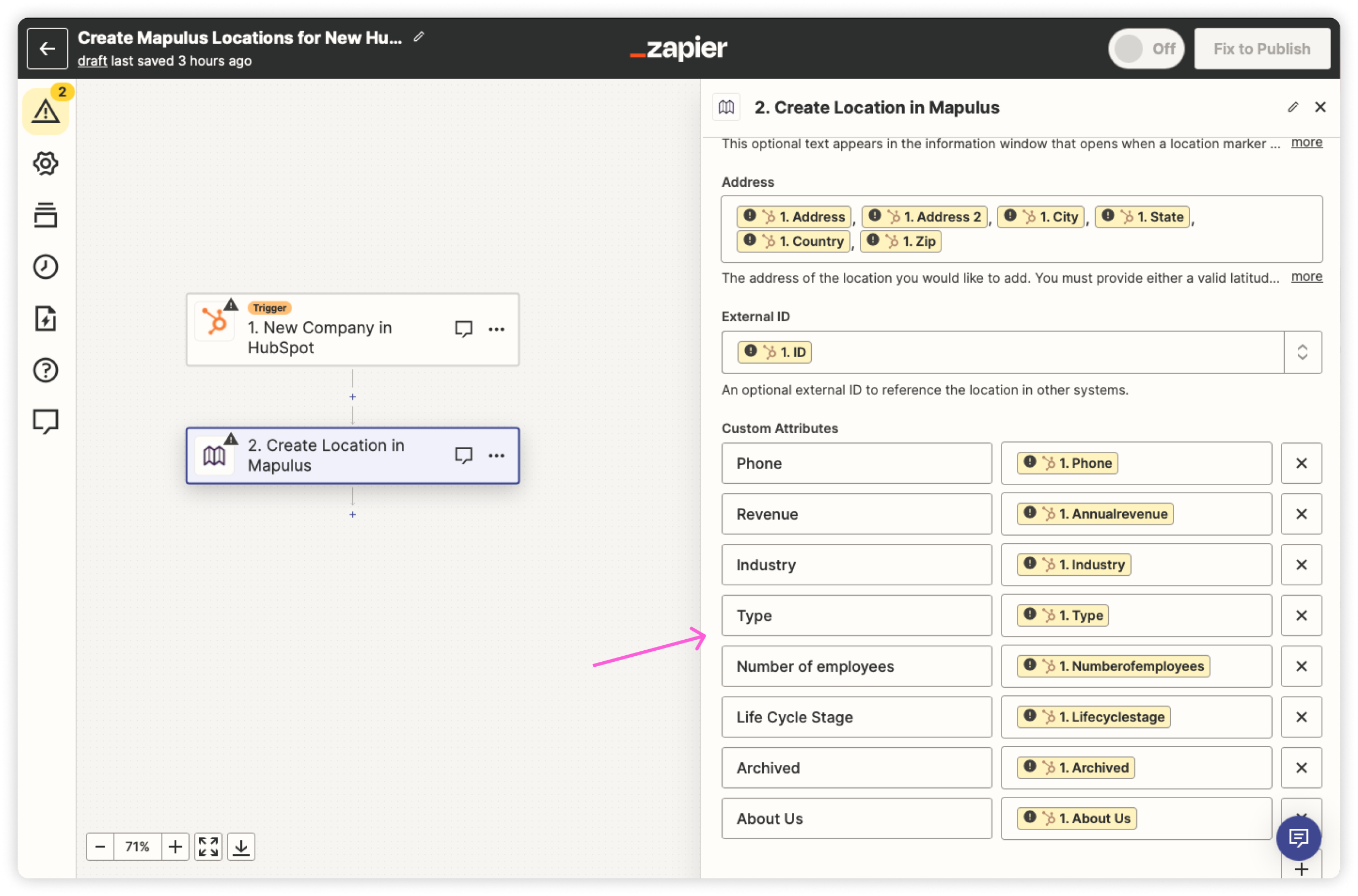
Task: Go back using the arrow button
Action: pyautogui.click(x=47, y=48)
